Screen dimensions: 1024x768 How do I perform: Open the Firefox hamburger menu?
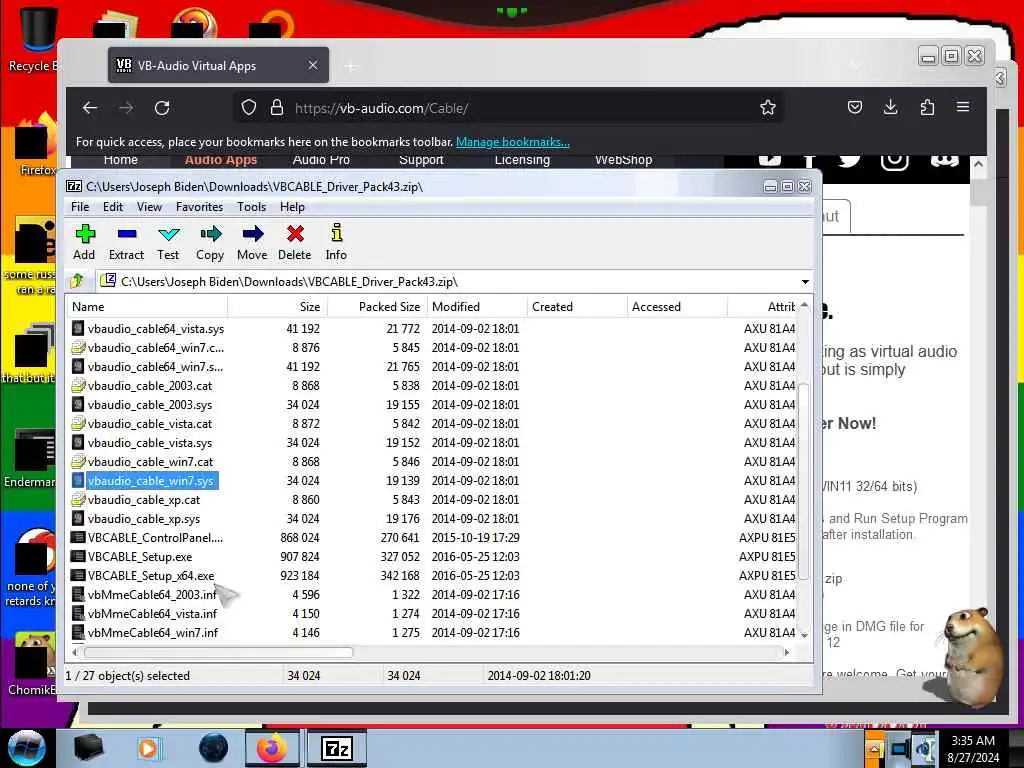pos(963,107)
